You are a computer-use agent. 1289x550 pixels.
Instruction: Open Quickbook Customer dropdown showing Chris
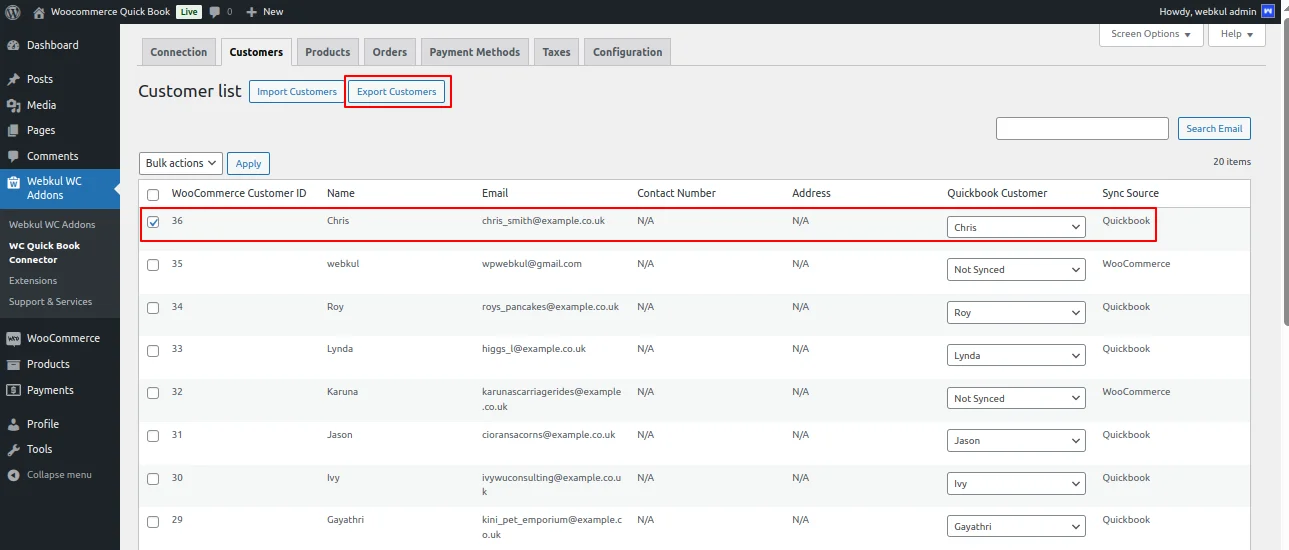[1016, 227]
